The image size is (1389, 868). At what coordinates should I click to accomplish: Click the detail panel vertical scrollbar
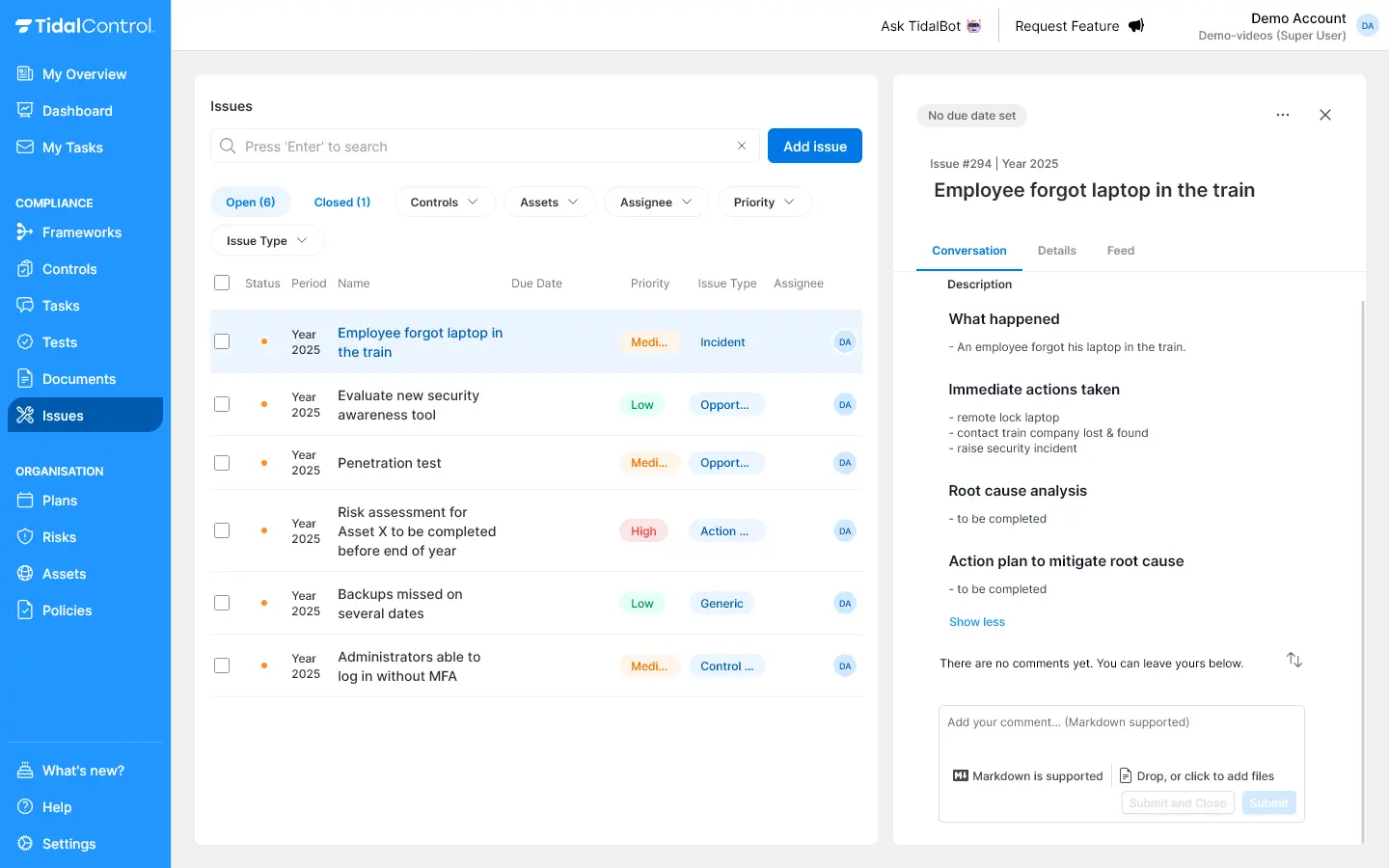point(1362,569)
